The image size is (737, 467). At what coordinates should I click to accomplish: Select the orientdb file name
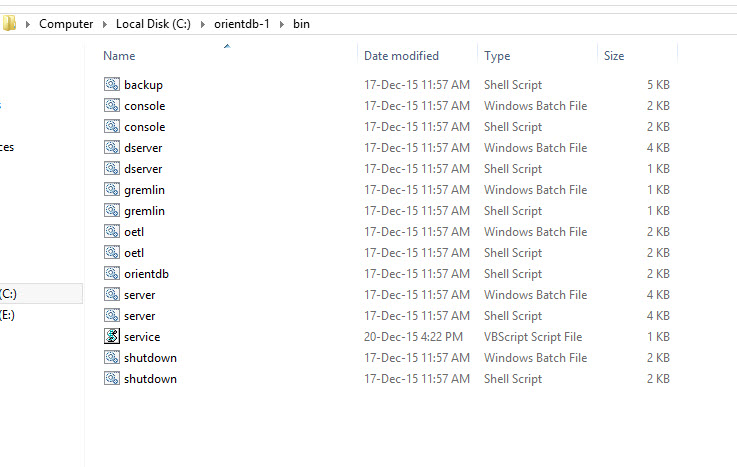tap(146, 274)
